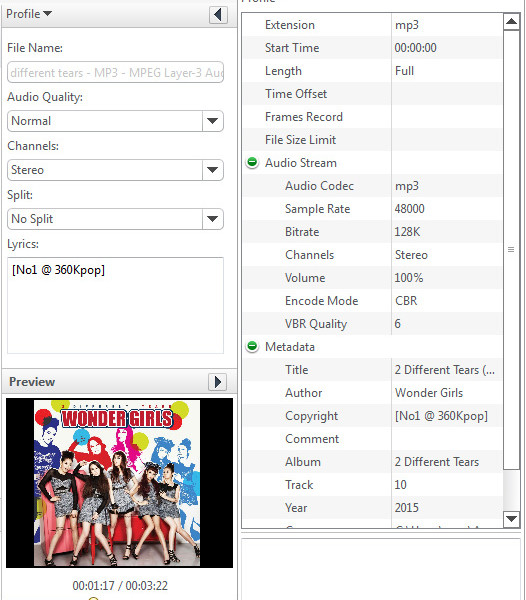
Task: Click the scroll up arrow of properties list
Action: (x=511, y=21)
